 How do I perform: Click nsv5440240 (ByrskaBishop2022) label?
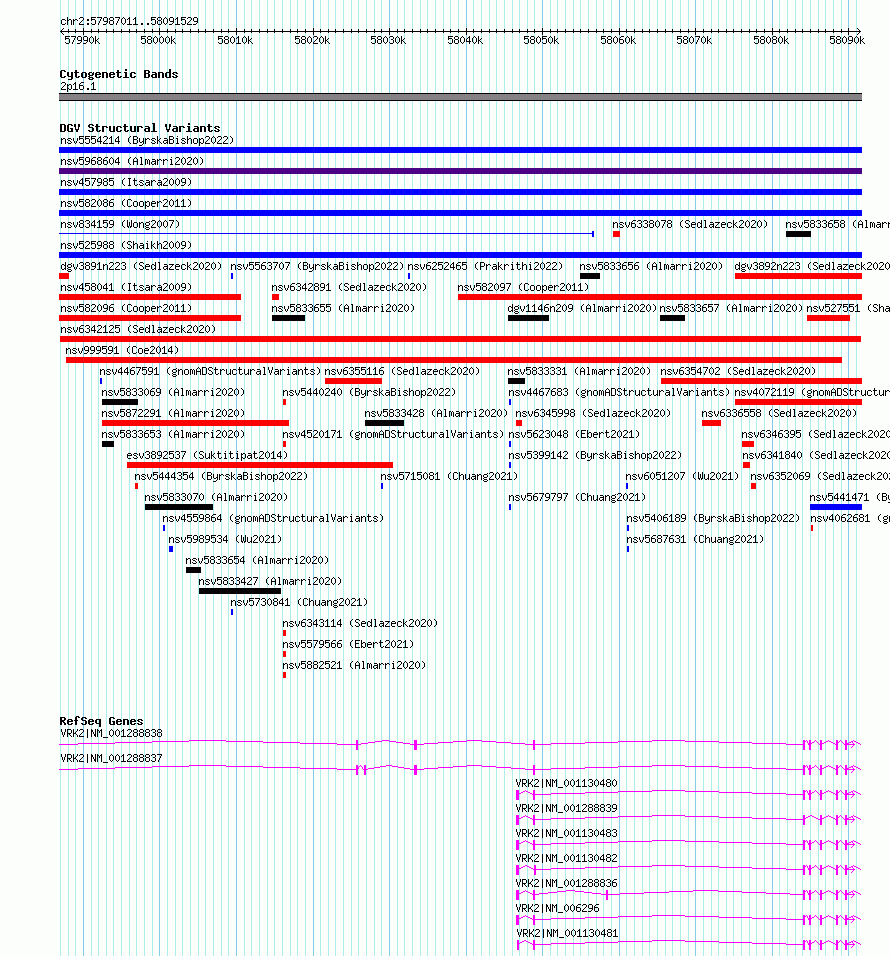click(x=369, y=392)
